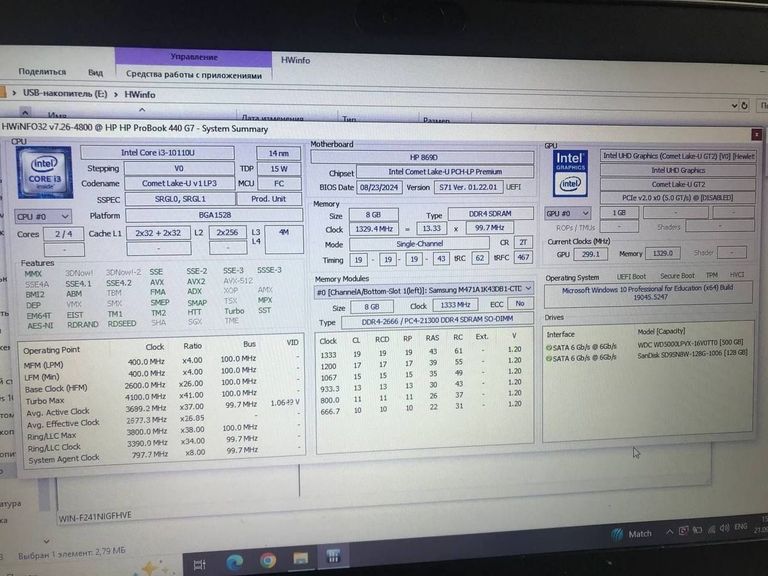768x576 pixels.
Task: Click the Secure Boot indicator label
Action: click(677, 276)
